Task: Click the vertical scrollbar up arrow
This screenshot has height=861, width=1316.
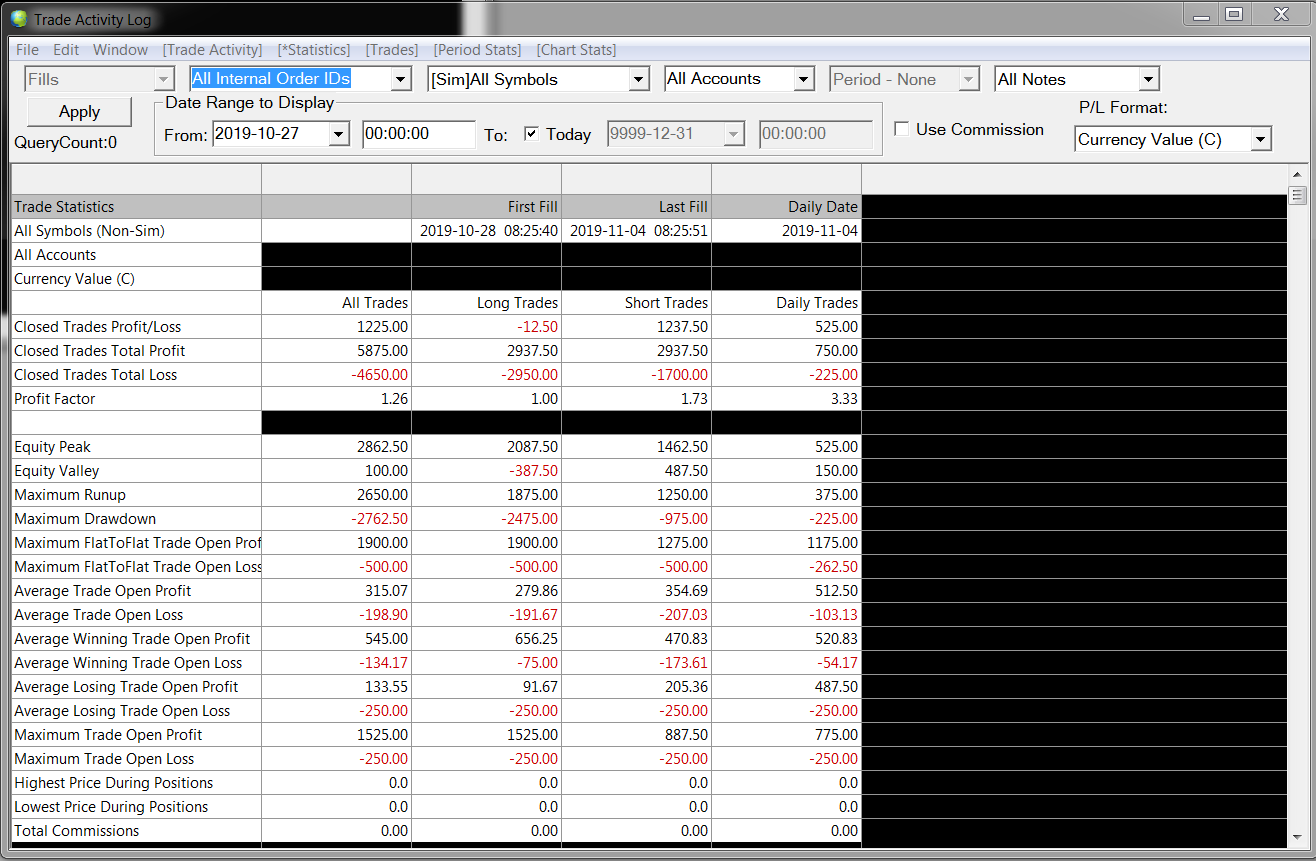Action: pos(1298,175)
